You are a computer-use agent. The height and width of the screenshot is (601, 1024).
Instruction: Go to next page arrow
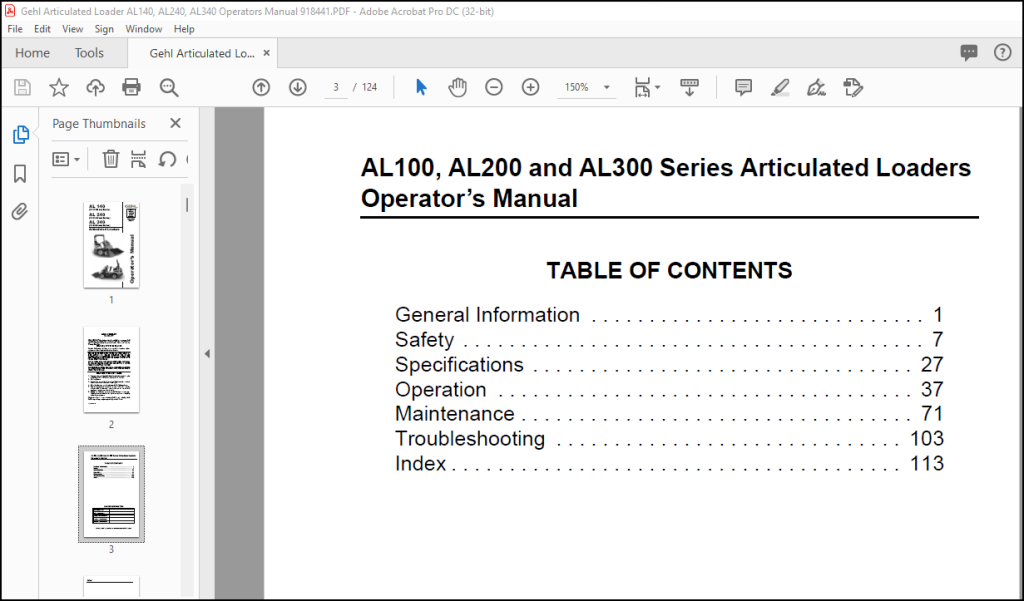click(x=298, y=87)
